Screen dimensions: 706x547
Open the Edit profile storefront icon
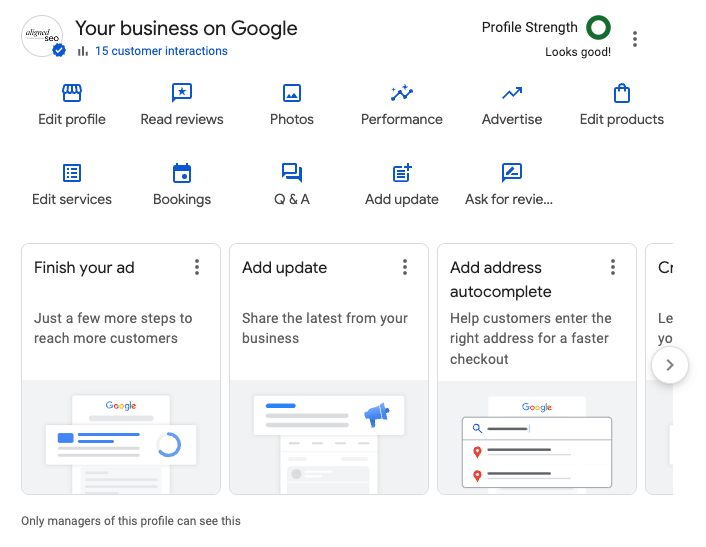[x=72, y=93]
